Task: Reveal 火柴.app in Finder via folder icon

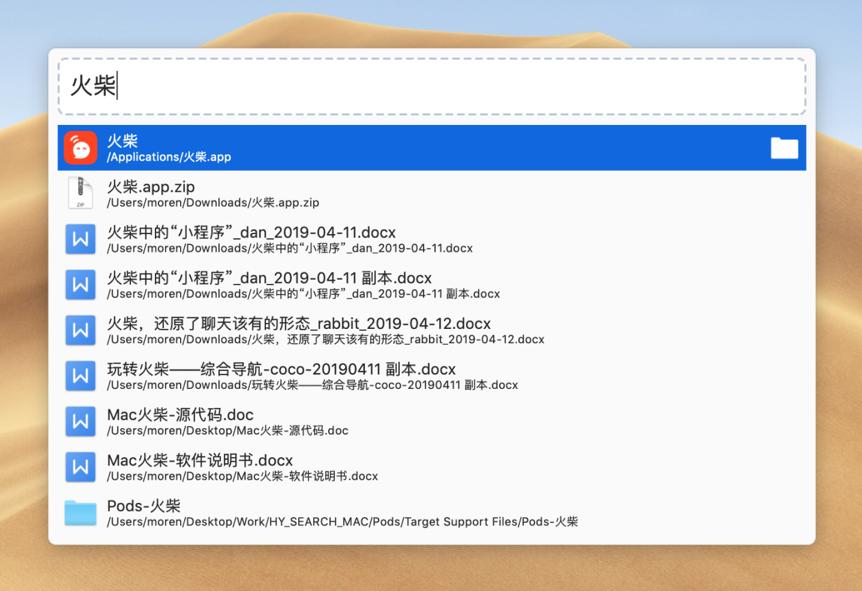Action: pos(783,147)
